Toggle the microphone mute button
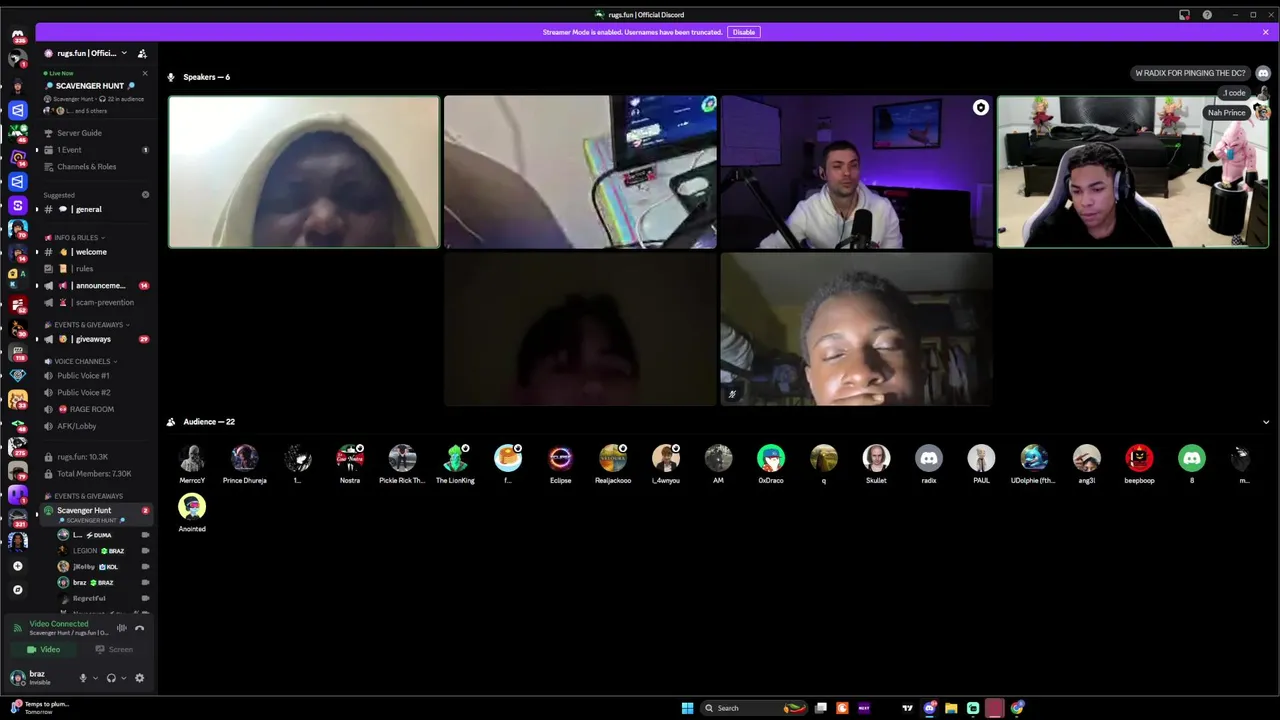This screenshot has height=720, width=1280. pyautogui.click(x=83, y=678)
